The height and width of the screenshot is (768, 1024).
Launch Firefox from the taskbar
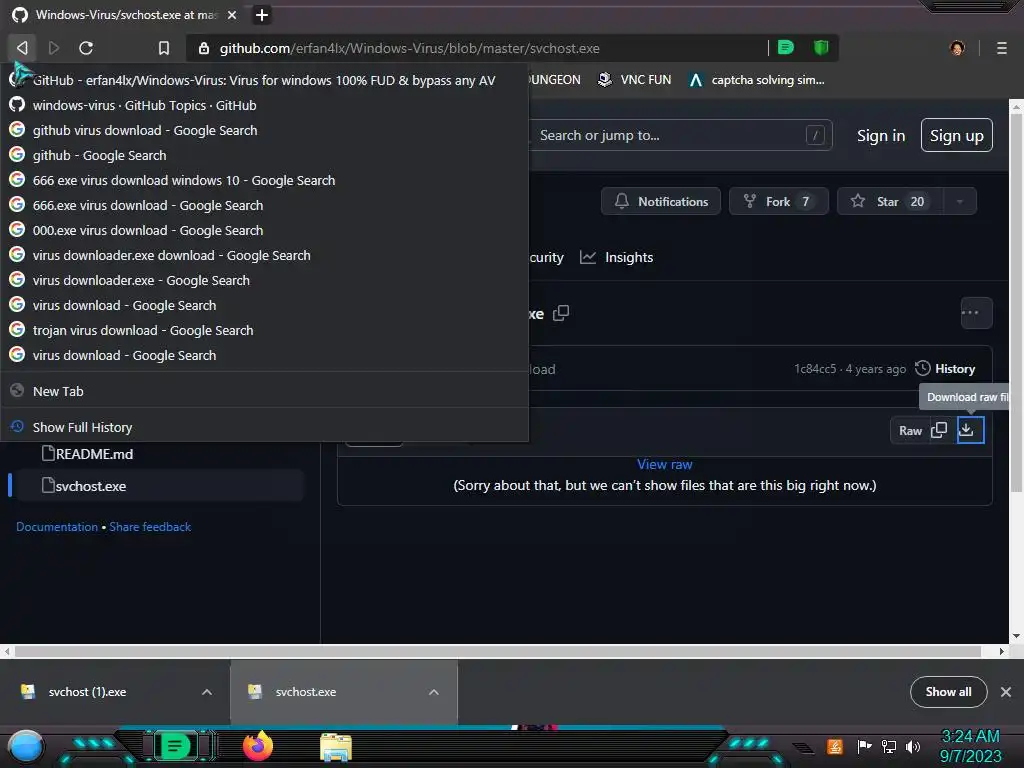point(258,746)
